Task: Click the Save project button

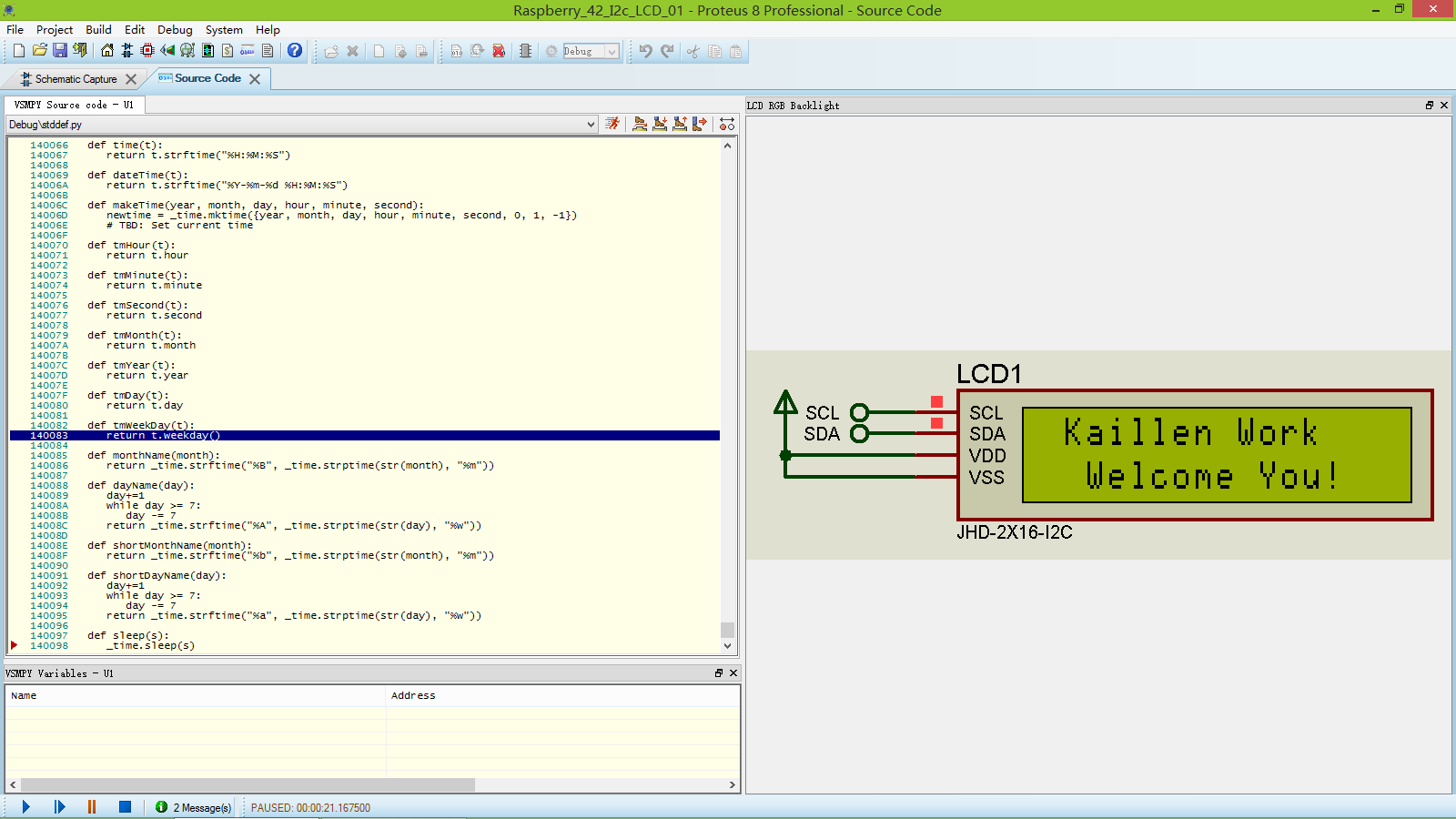Action: click(x=60, y=51)
